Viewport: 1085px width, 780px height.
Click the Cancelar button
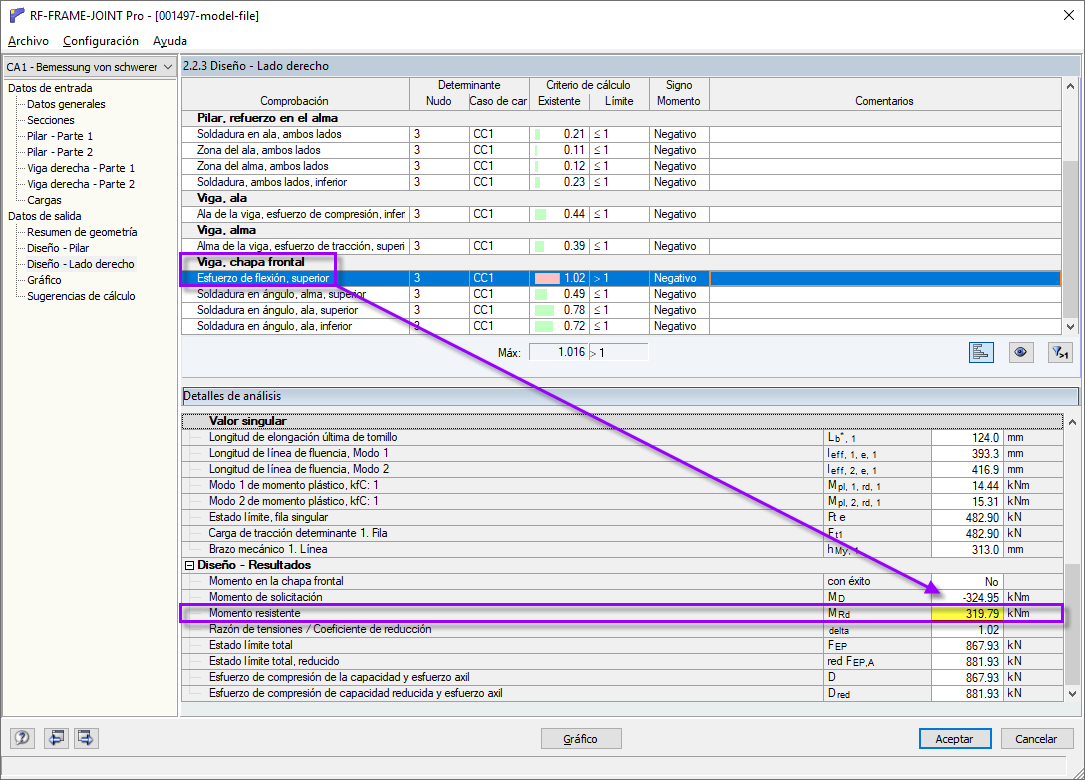pyautogui.click(x=1036, y=738)
